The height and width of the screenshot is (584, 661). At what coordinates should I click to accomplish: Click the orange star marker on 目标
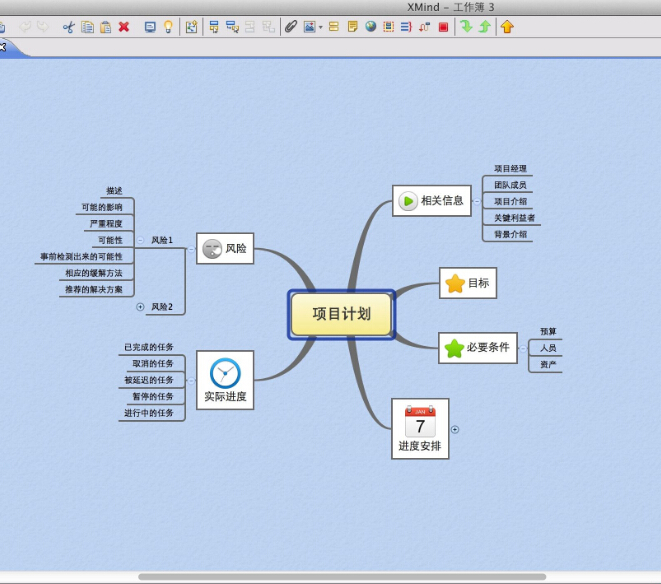(455, 283)
